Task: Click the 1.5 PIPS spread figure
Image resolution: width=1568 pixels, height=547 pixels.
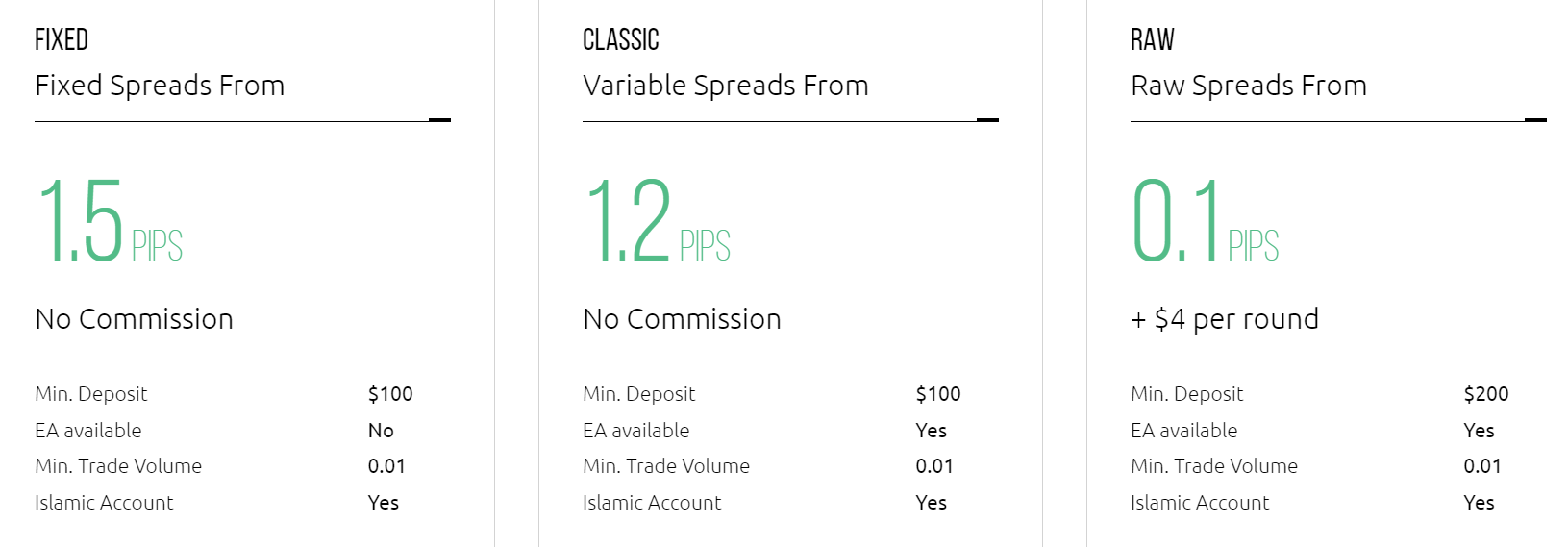Action: pos(110,221)
